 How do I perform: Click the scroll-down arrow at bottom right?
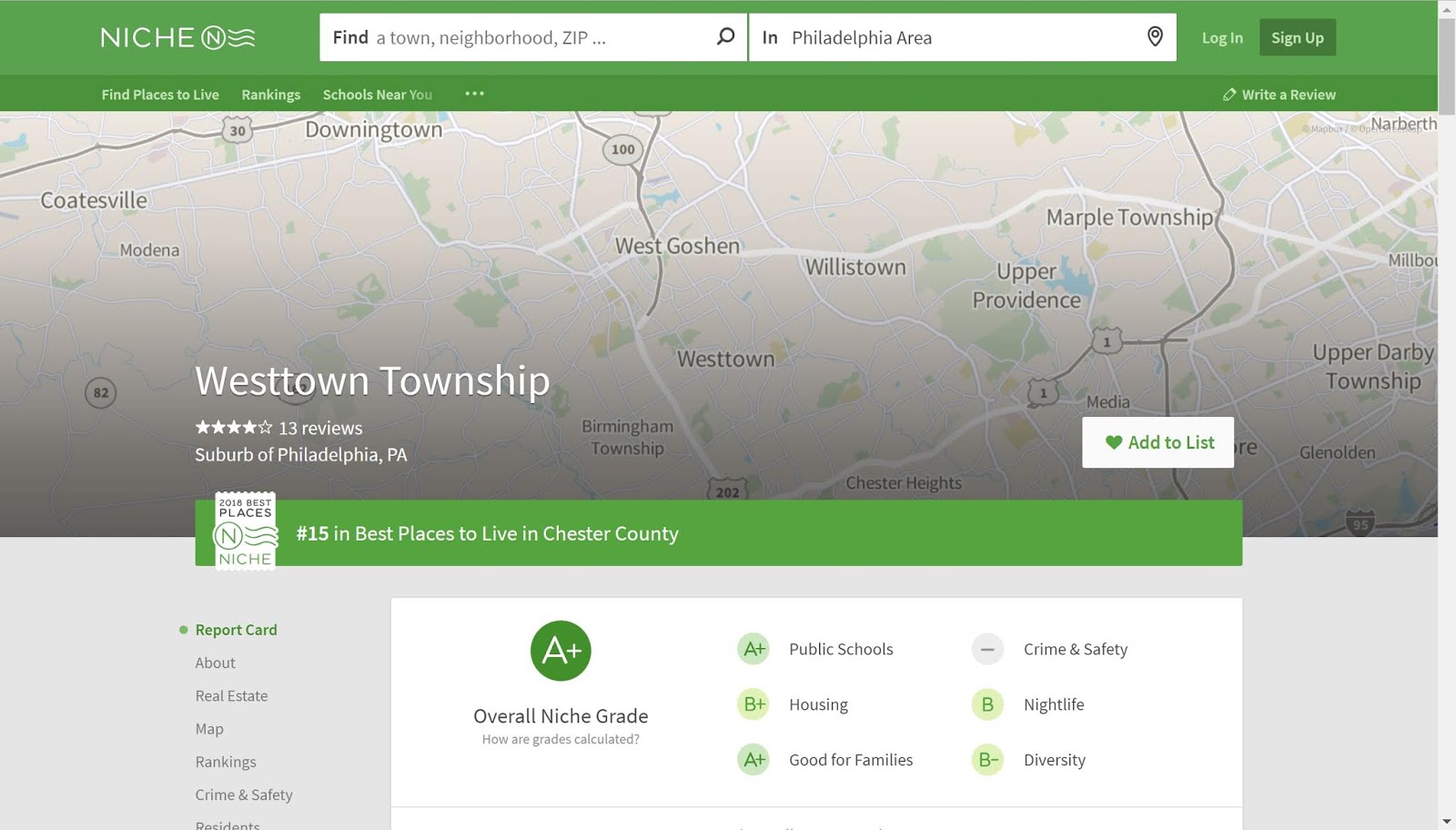tap(1448, 822)
